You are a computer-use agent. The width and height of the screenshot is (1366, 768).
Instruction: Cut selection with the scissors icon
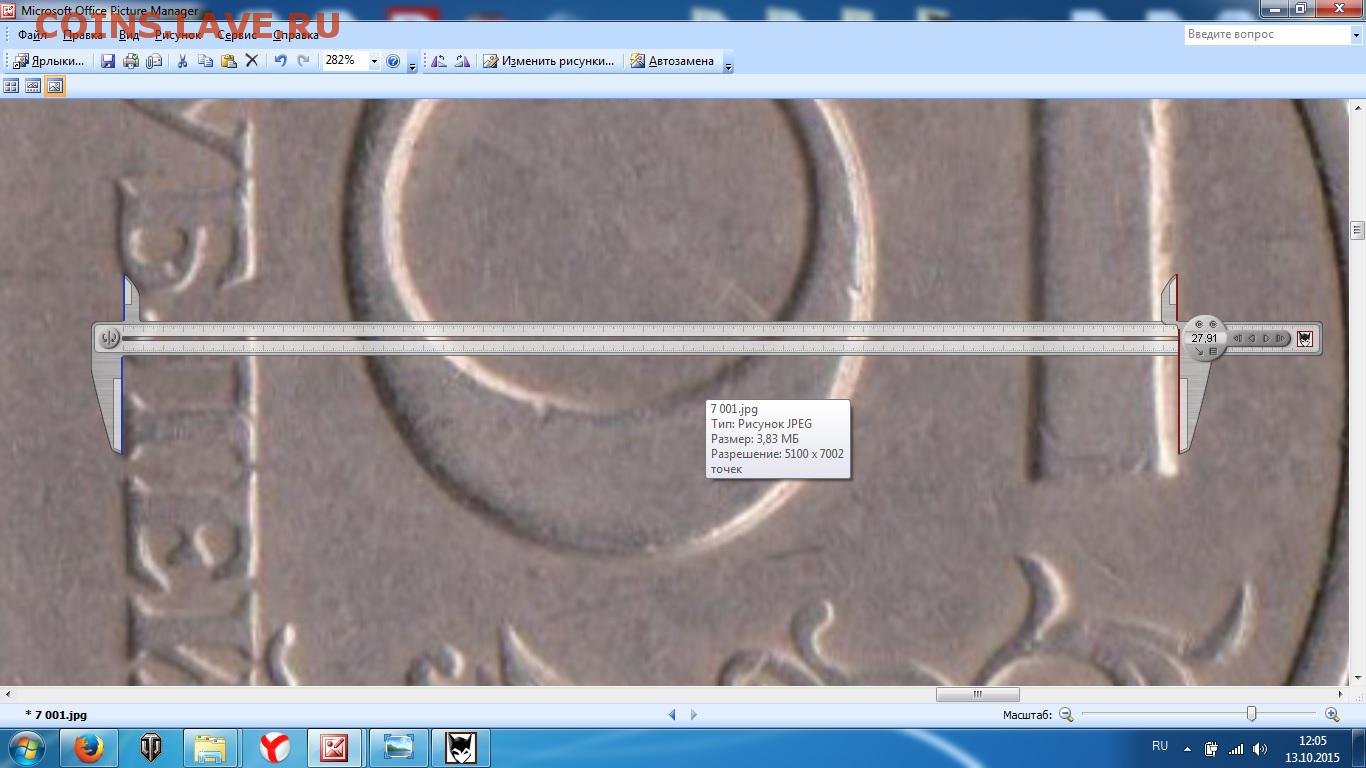click(x=183, y=61)
